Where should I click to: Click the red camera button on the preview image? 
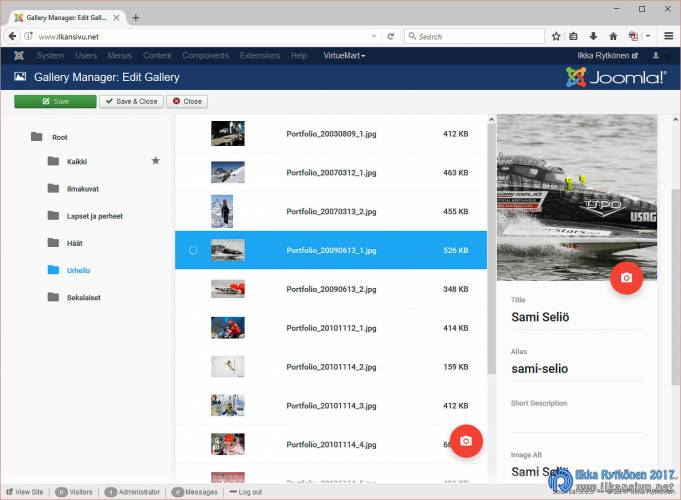pyautogui.click(x=626, y=278)
